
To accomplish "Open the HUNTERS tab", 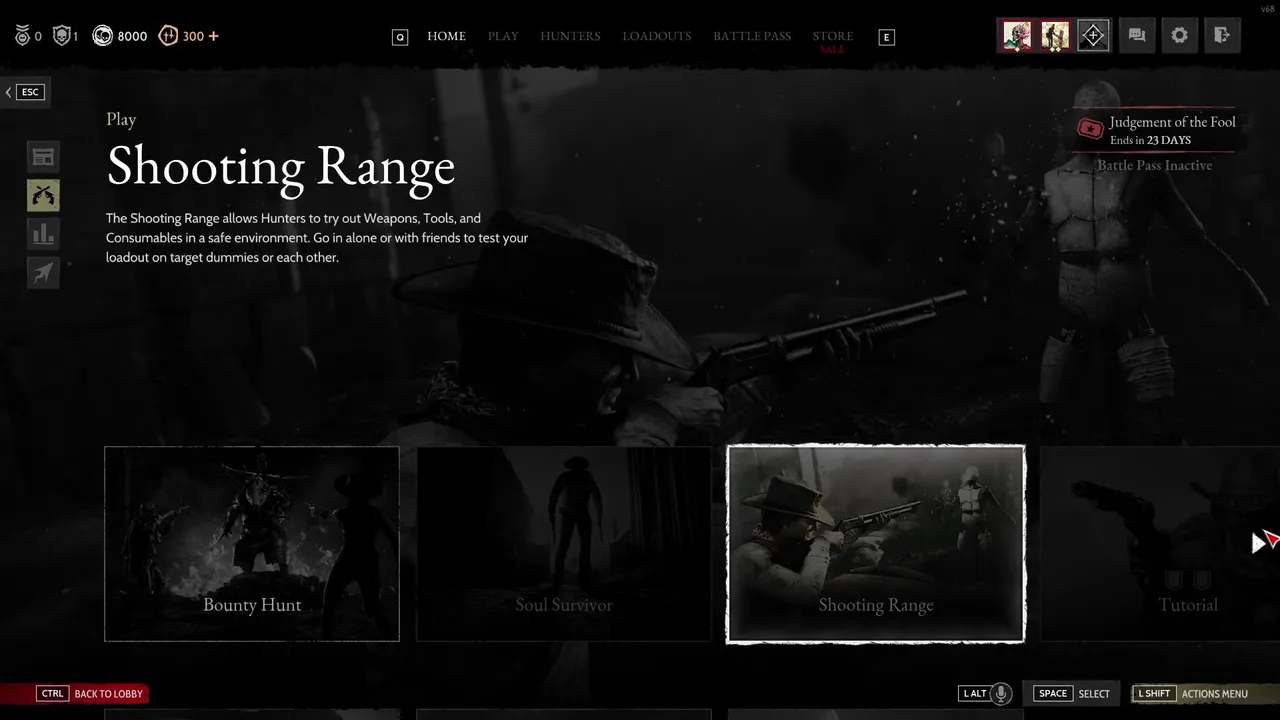I will [570, 36].
